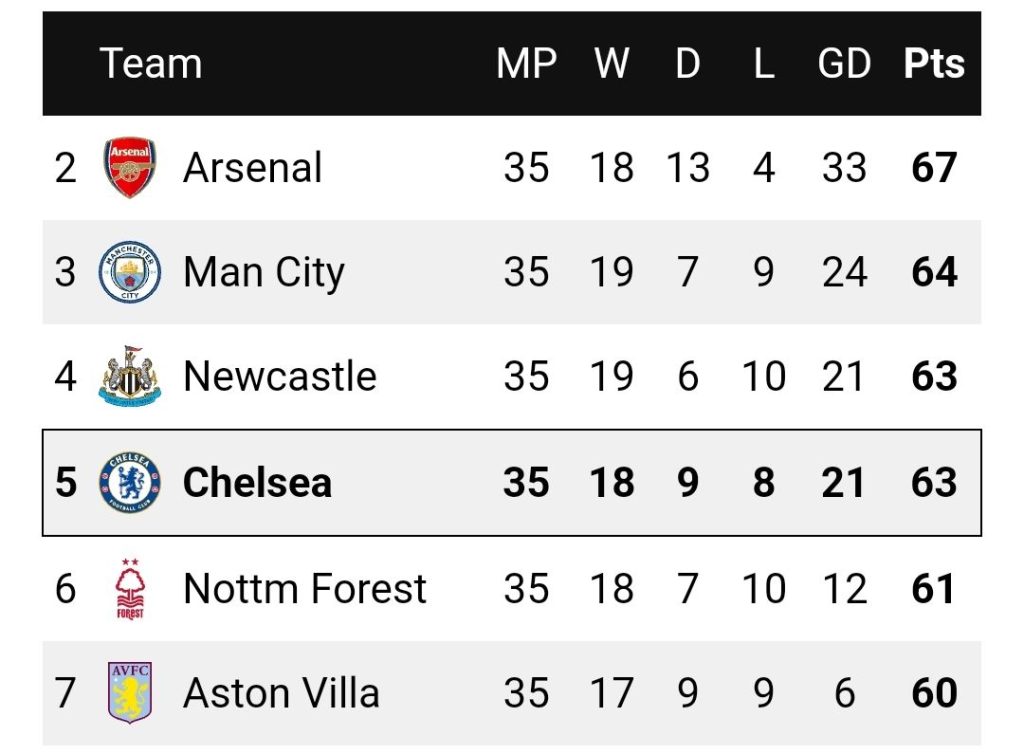
Task: Open the Aston Villa team name
Action: click(x=281, y=693)
